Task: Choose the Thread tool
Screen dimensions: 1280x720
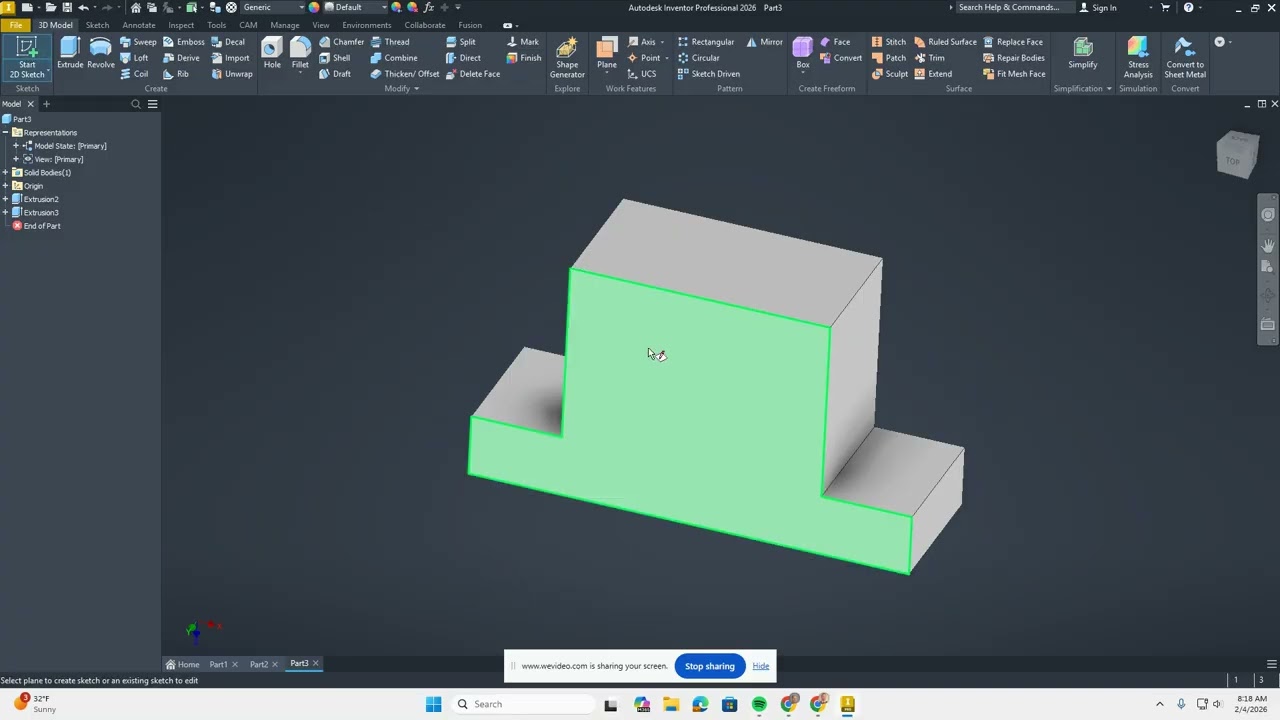Action: coord(389,42)
